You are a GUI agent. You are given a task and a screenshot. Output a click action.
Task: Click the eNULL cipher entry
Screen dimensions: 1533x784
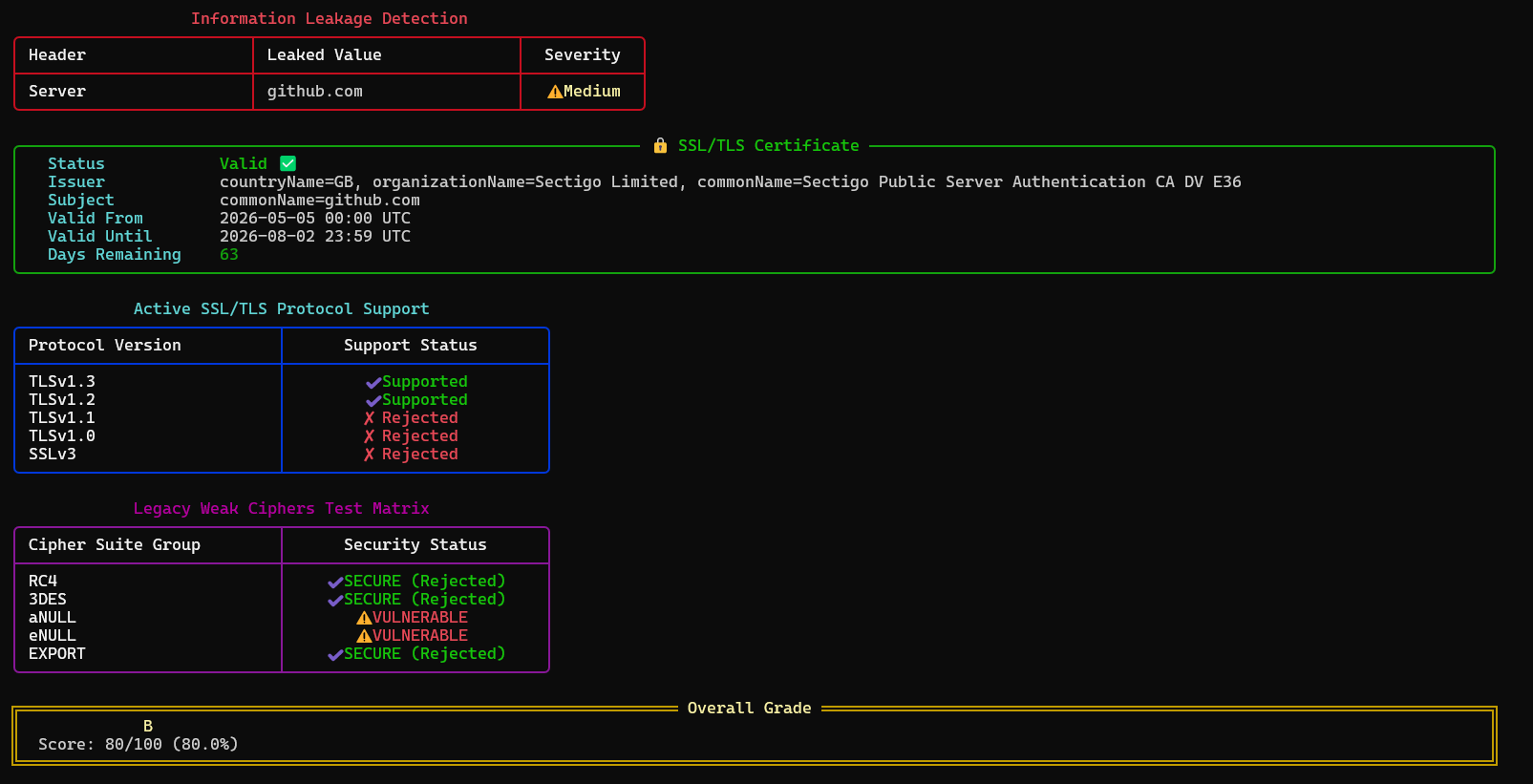tap(53, 635)
